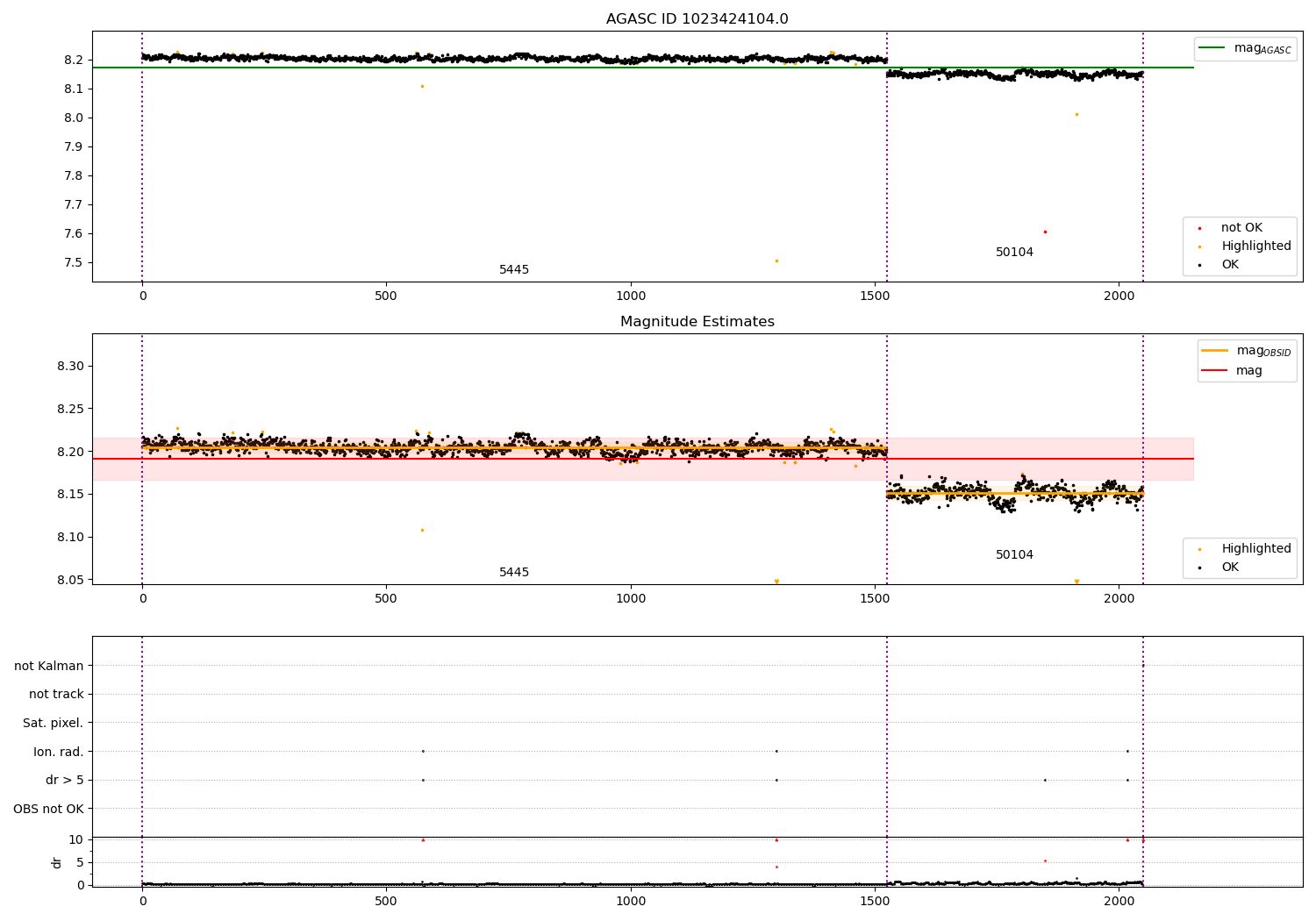This screenshot has width=1316, height=921.
Task: Select the mag AGASC legend entry
Action: click(x=1246, y=48)
